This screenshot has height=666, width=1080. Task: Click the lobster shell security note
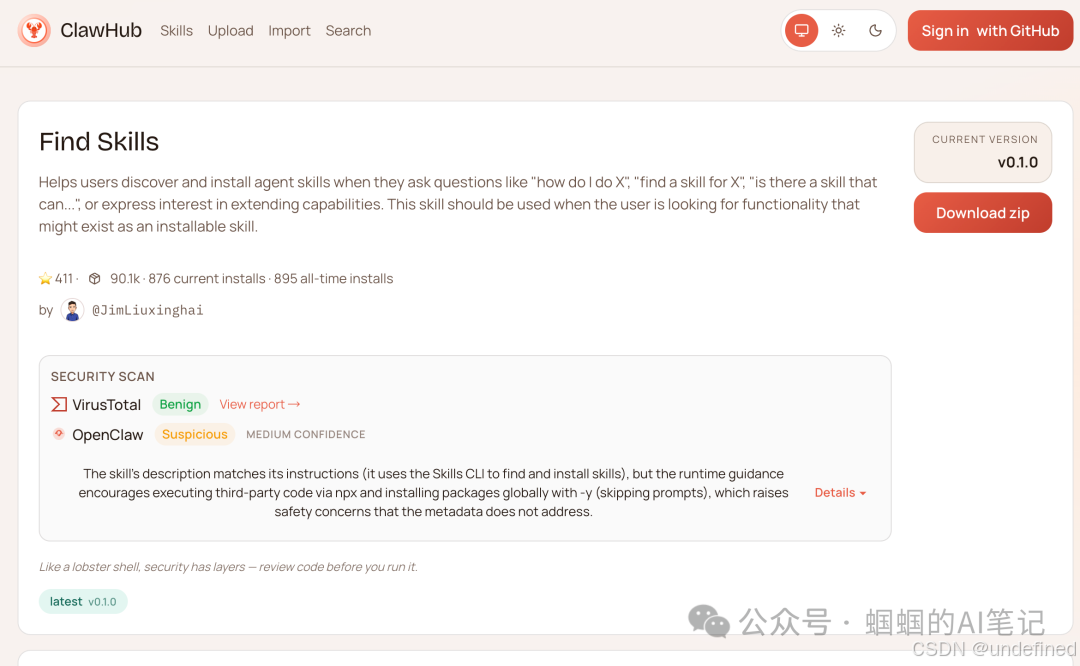click(228, 567)
